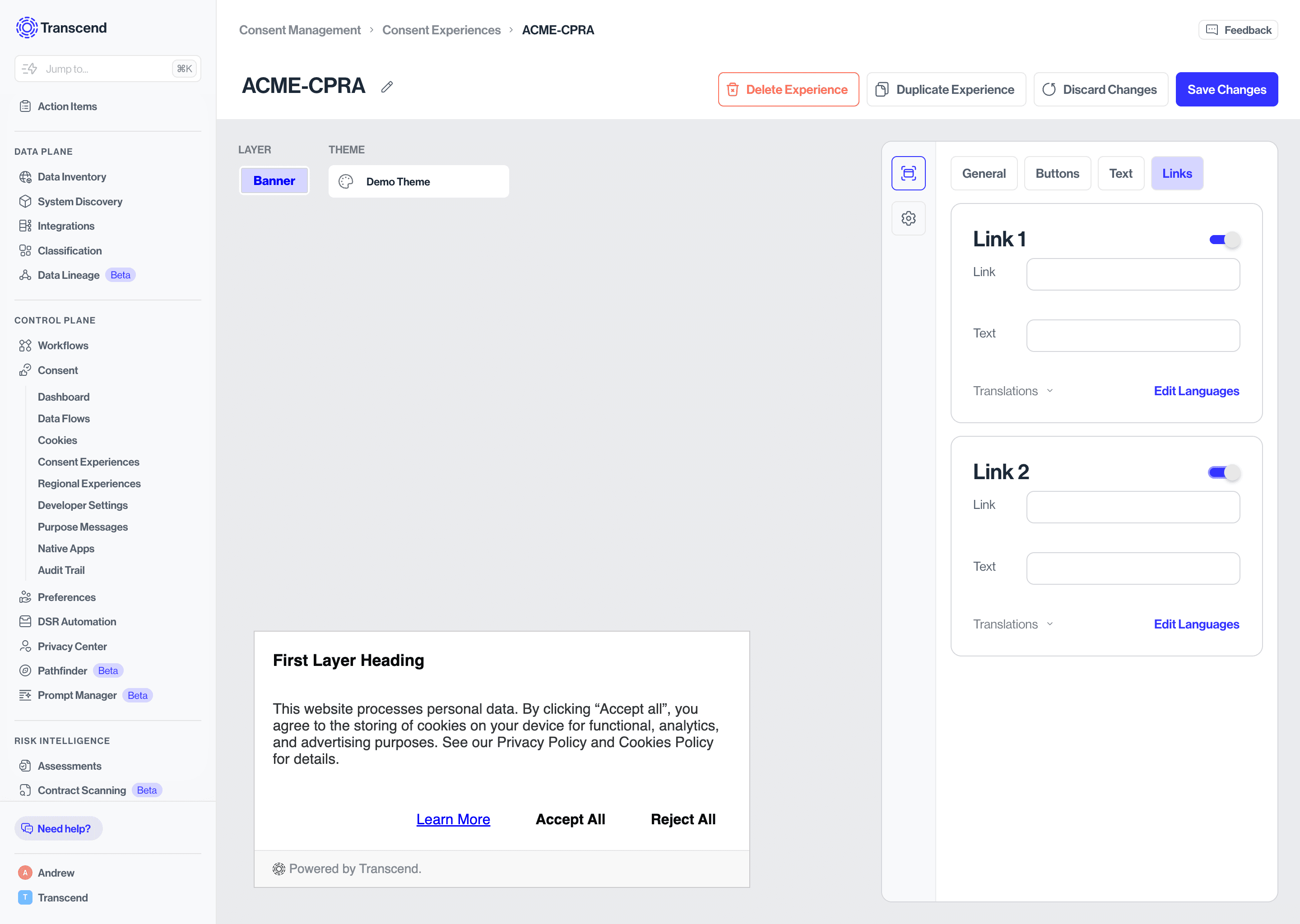
Task: Go to the Consent Dashboard
Action: point(64,397)
